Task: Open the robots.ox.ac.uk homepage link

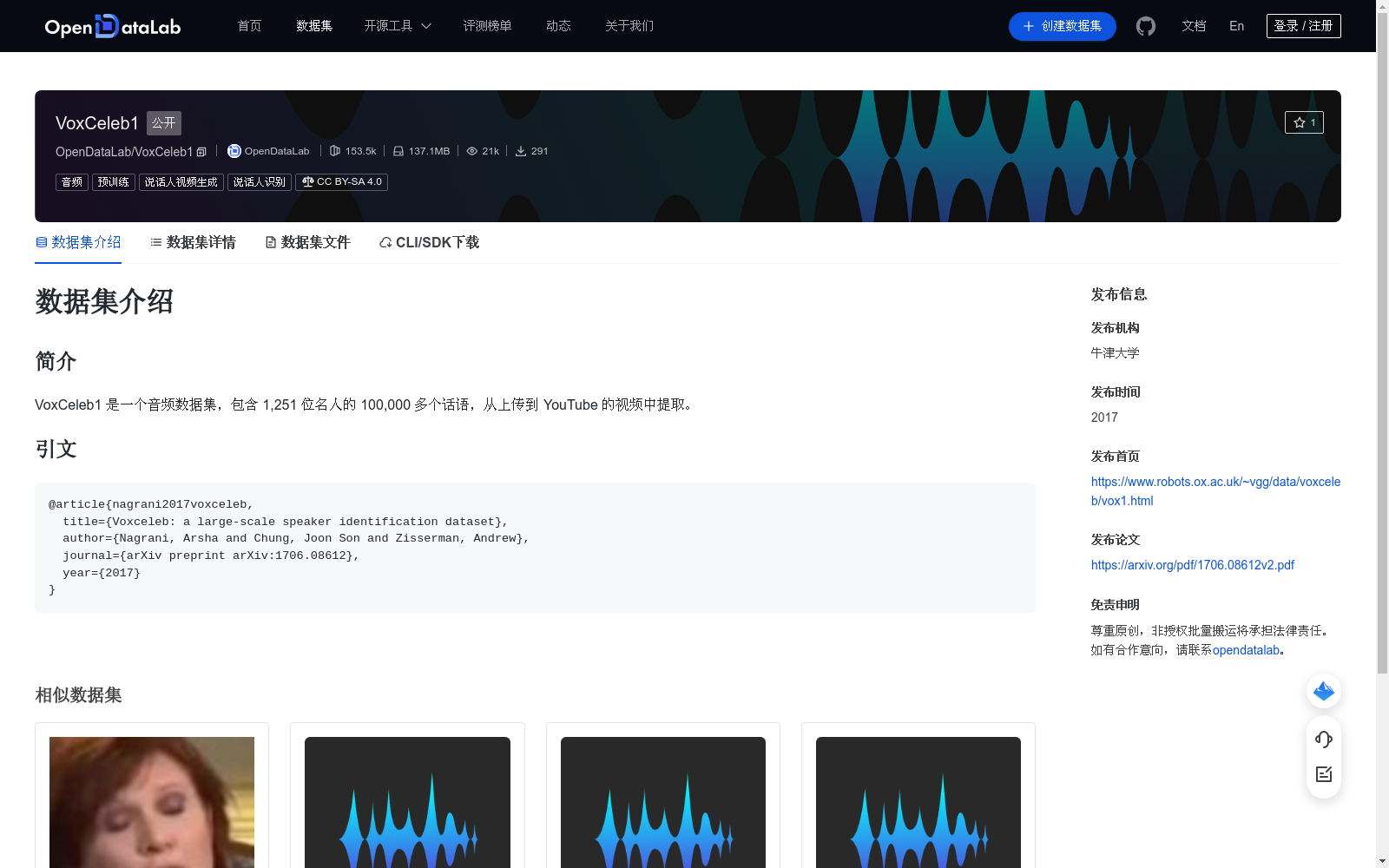Action: 1215,491
